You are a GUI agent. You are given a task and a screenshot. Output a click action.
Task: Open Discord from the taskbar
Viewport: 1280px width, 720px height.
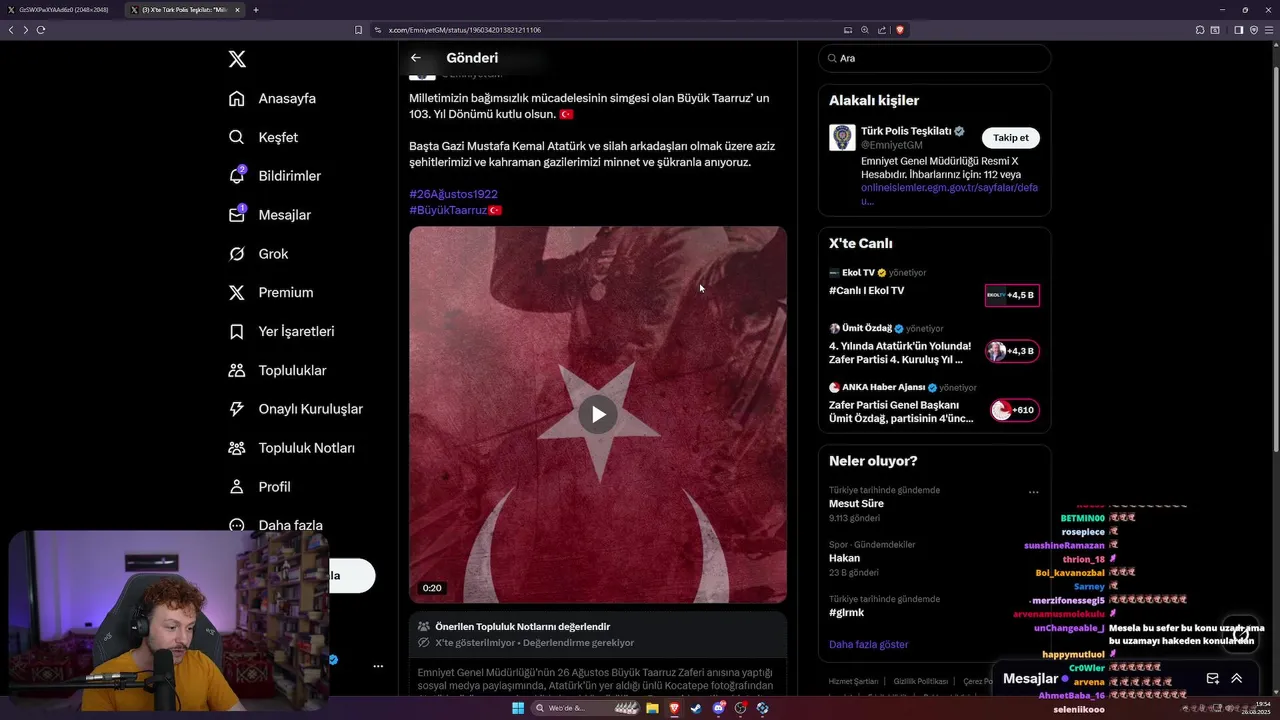click(x=719, y=708)
